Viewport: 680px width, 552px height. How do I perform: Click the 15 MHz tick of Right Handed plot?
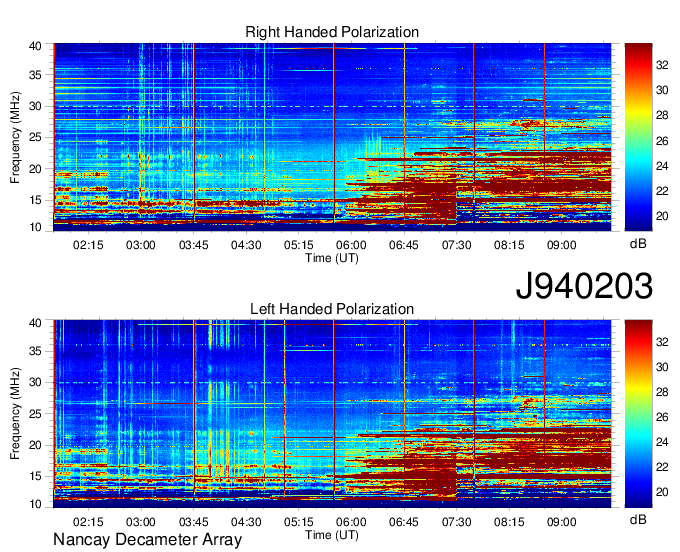click(35, 200)
